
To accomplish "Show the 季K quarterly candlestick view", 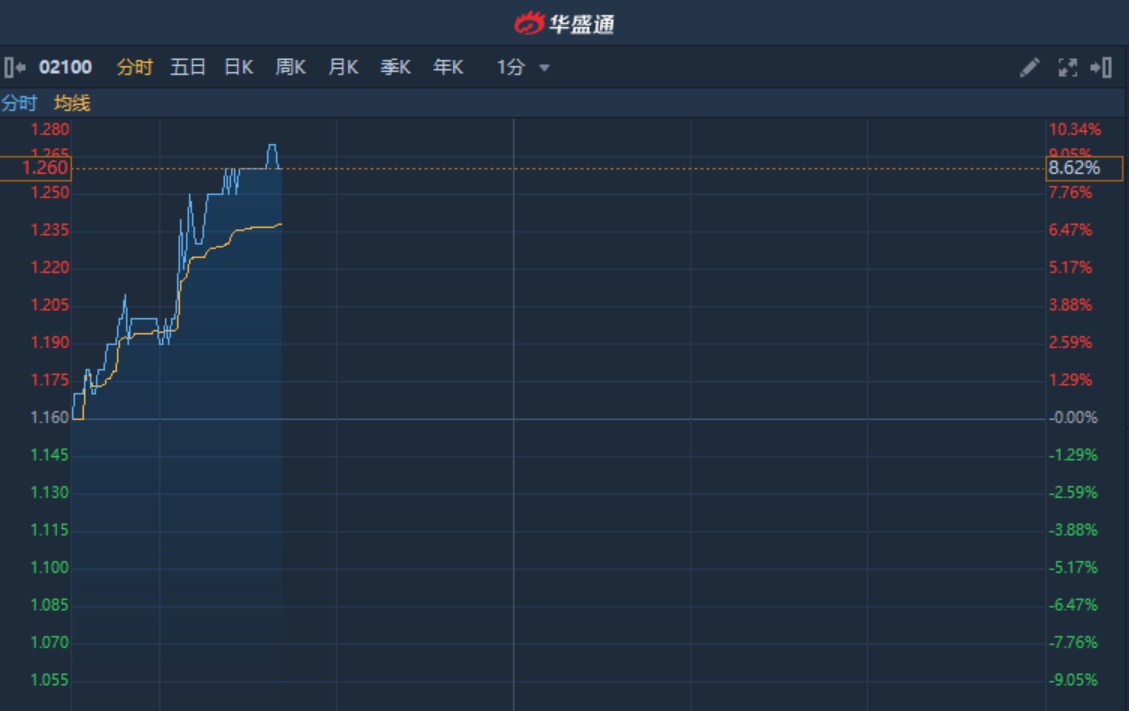I will [x=395, y=68].
